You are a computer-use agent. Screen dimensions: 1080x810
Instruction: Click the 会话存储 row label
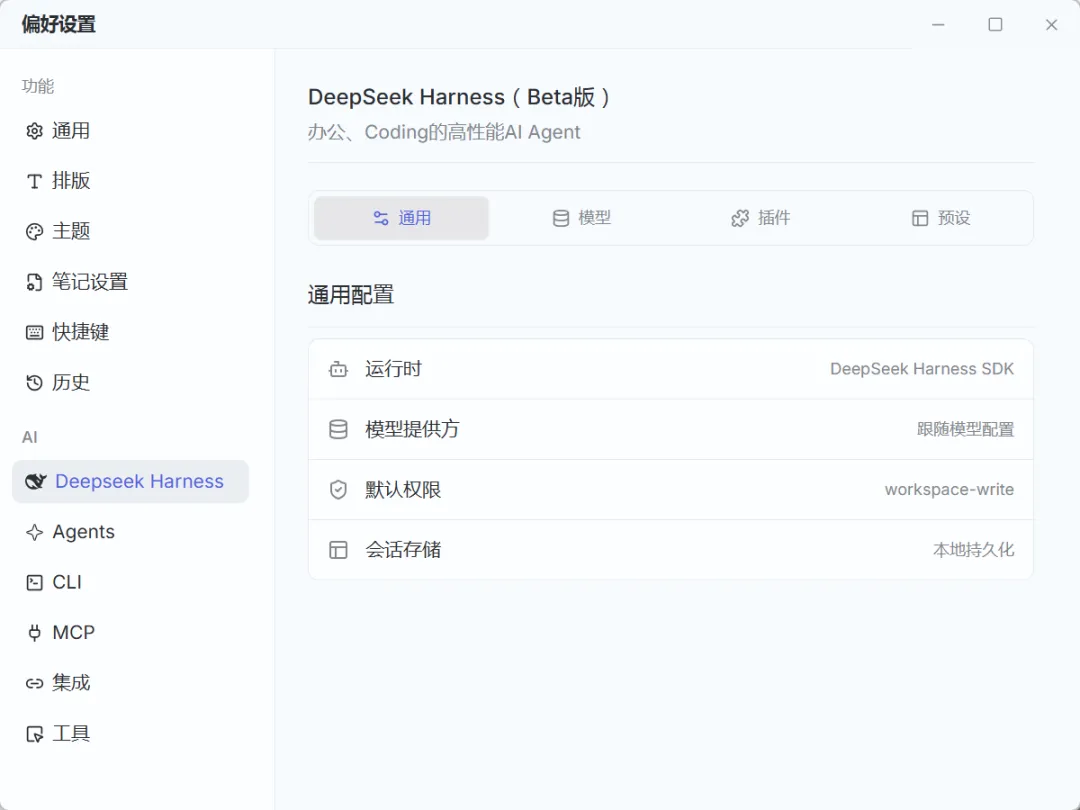point(403,550)
